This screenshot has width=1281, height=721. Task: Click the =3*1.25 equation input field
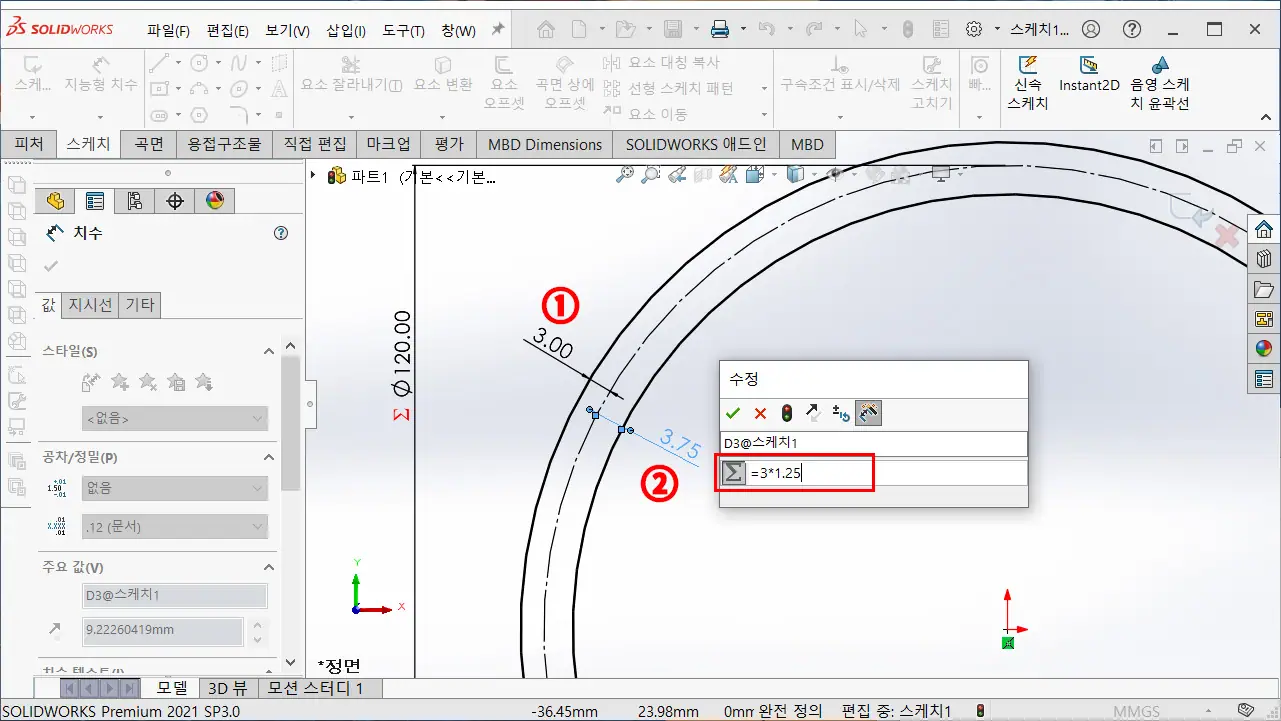[887, 473]
